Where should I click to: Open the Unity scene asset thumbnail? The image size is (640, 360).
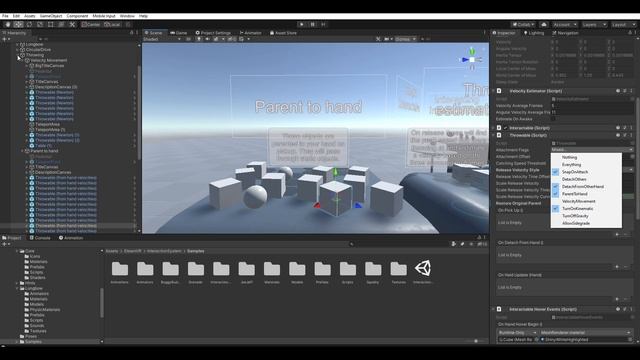click(423, 272)
